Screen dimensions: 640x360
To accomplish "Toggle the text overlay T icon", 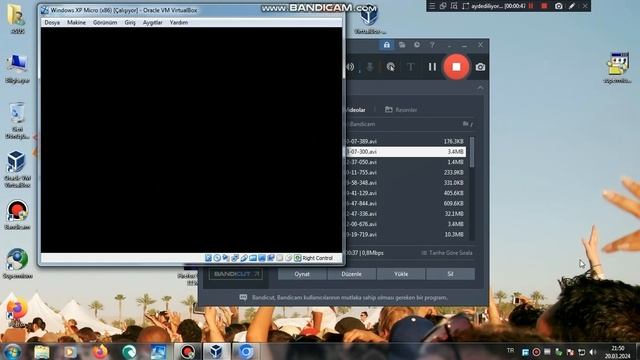I will (411, 67).
